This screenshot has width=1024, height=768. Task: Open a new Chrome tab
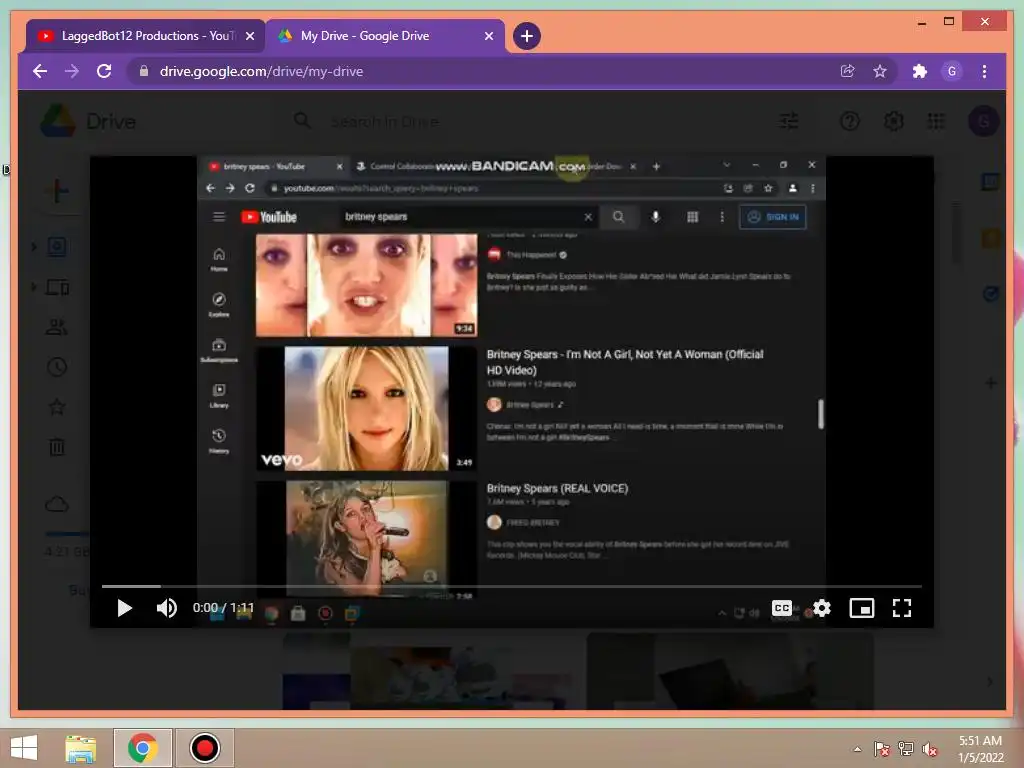click(526, 36)
